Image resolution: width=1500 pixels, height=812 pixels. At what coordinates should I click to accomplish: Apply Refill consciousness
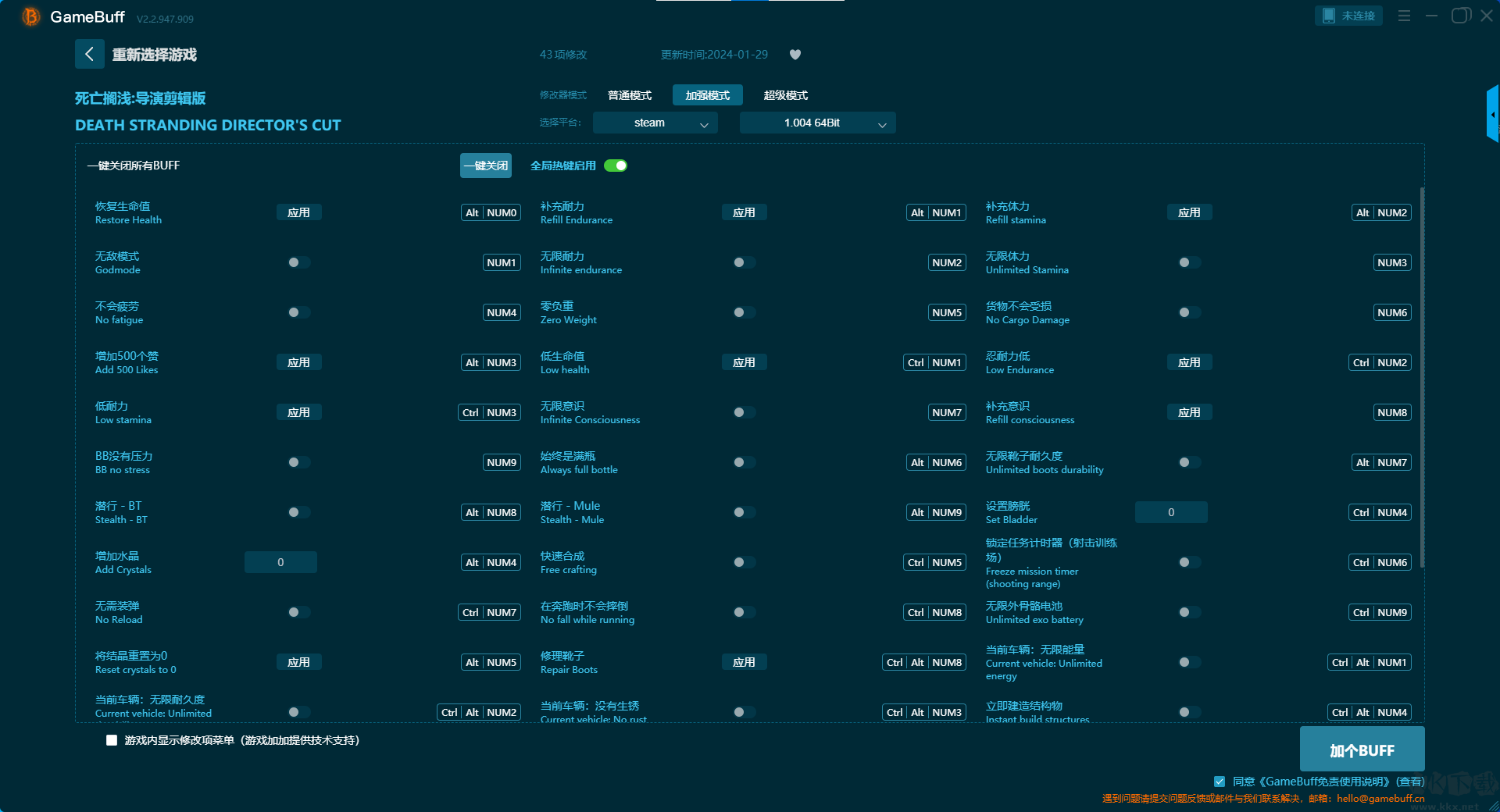click(1189, 412)
